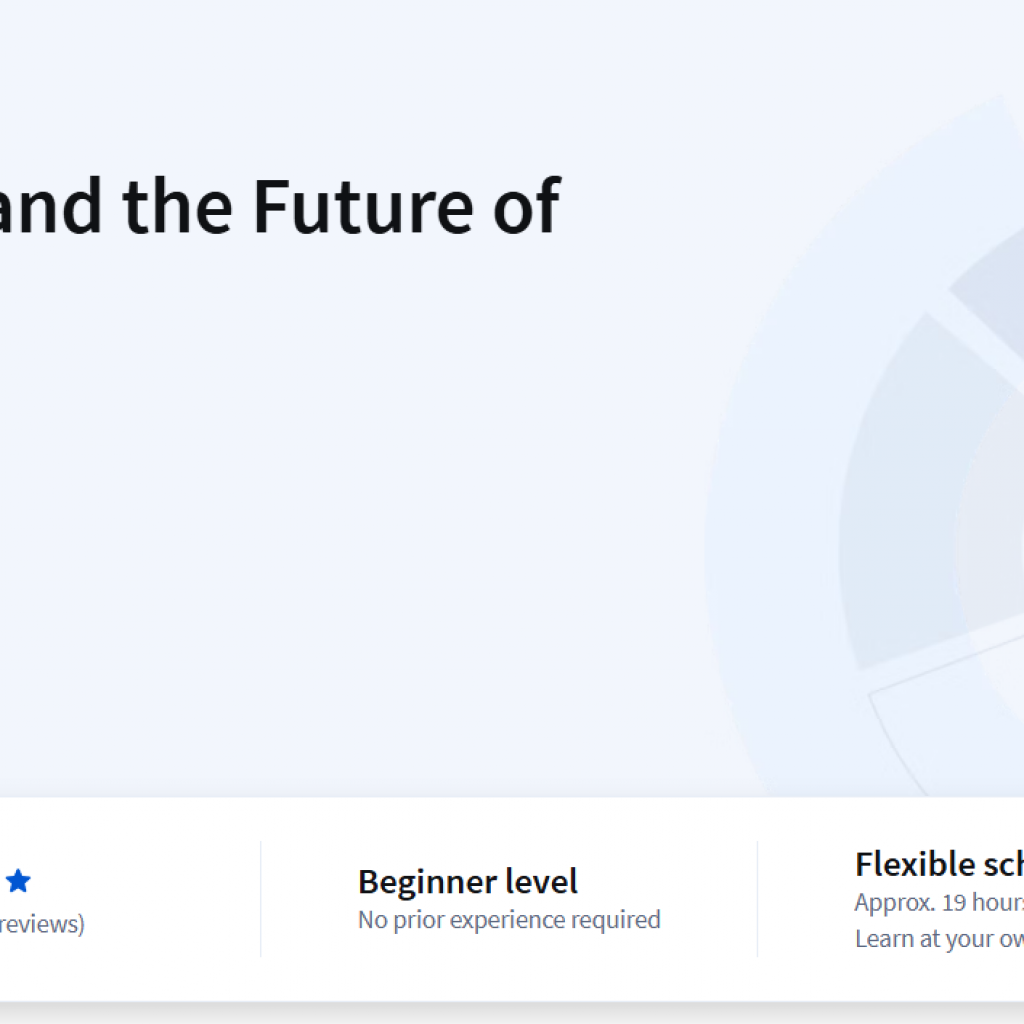Click the Beginner level heading

[x=468, y=882]
